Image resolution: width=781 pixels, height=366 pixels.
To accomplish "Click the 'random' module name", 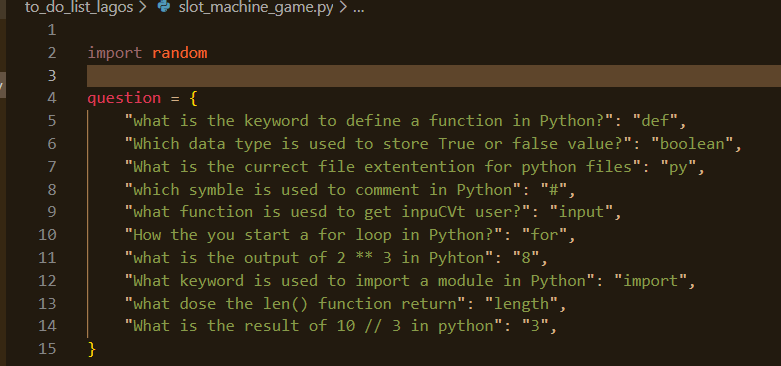I will tap(179, 53).
